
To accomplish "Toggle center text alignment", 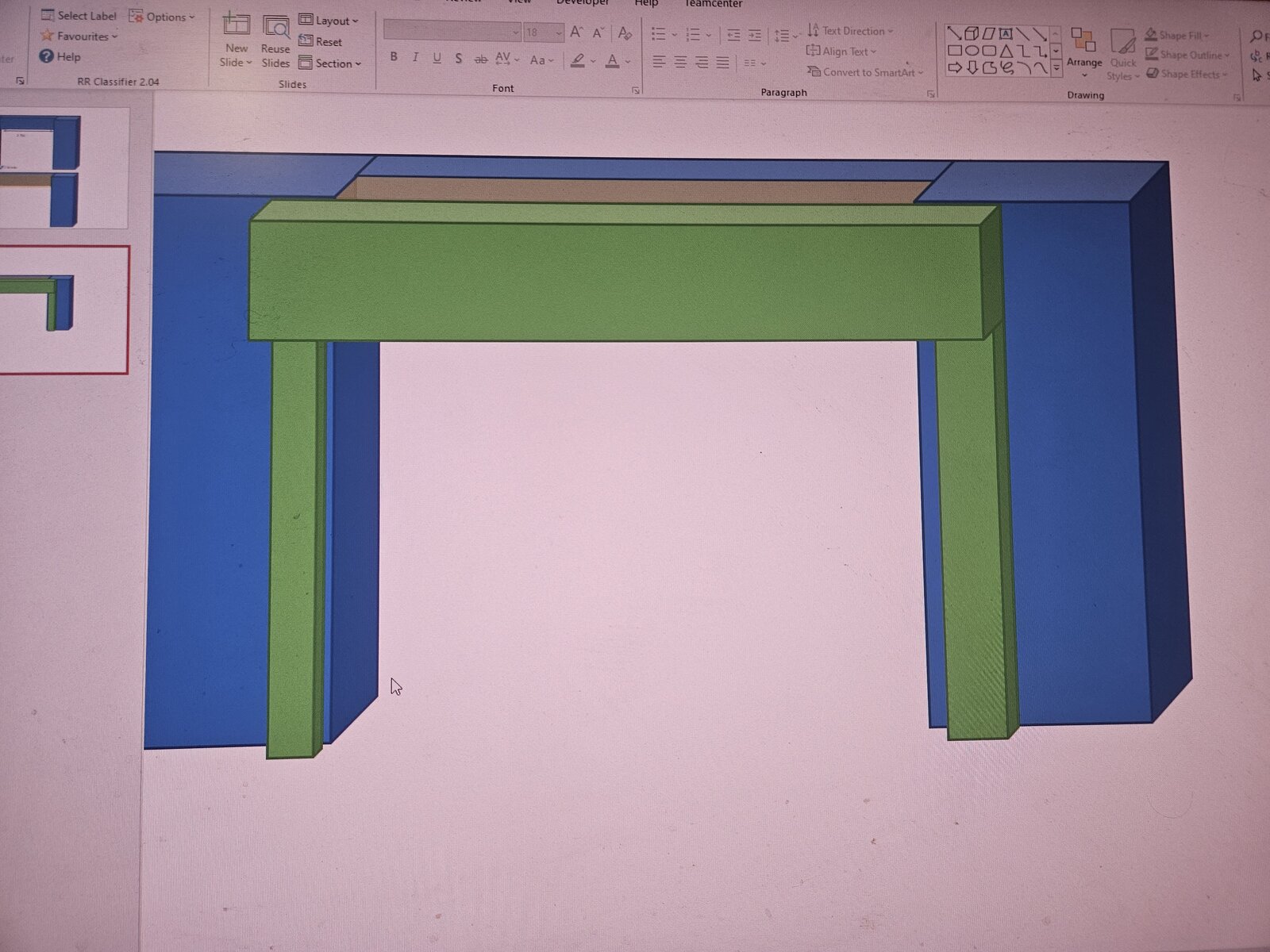I will tap(680, 62).
